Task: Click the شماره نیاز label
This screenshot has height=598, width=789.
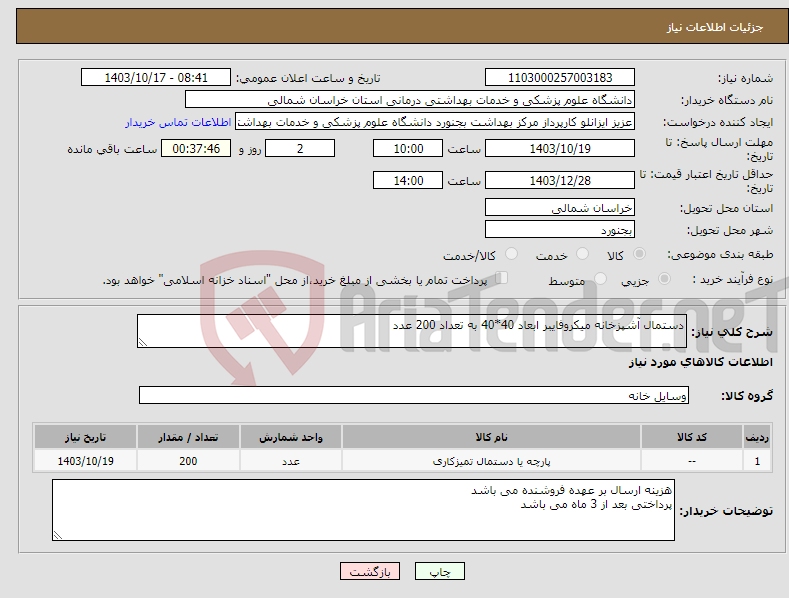Action: coord(745,79)
